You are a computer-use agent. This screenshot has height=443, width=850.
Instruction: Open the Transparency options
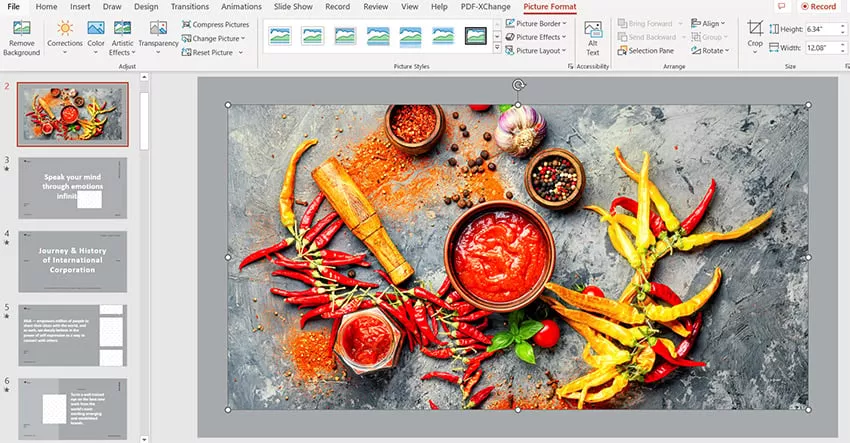(158, 38)
